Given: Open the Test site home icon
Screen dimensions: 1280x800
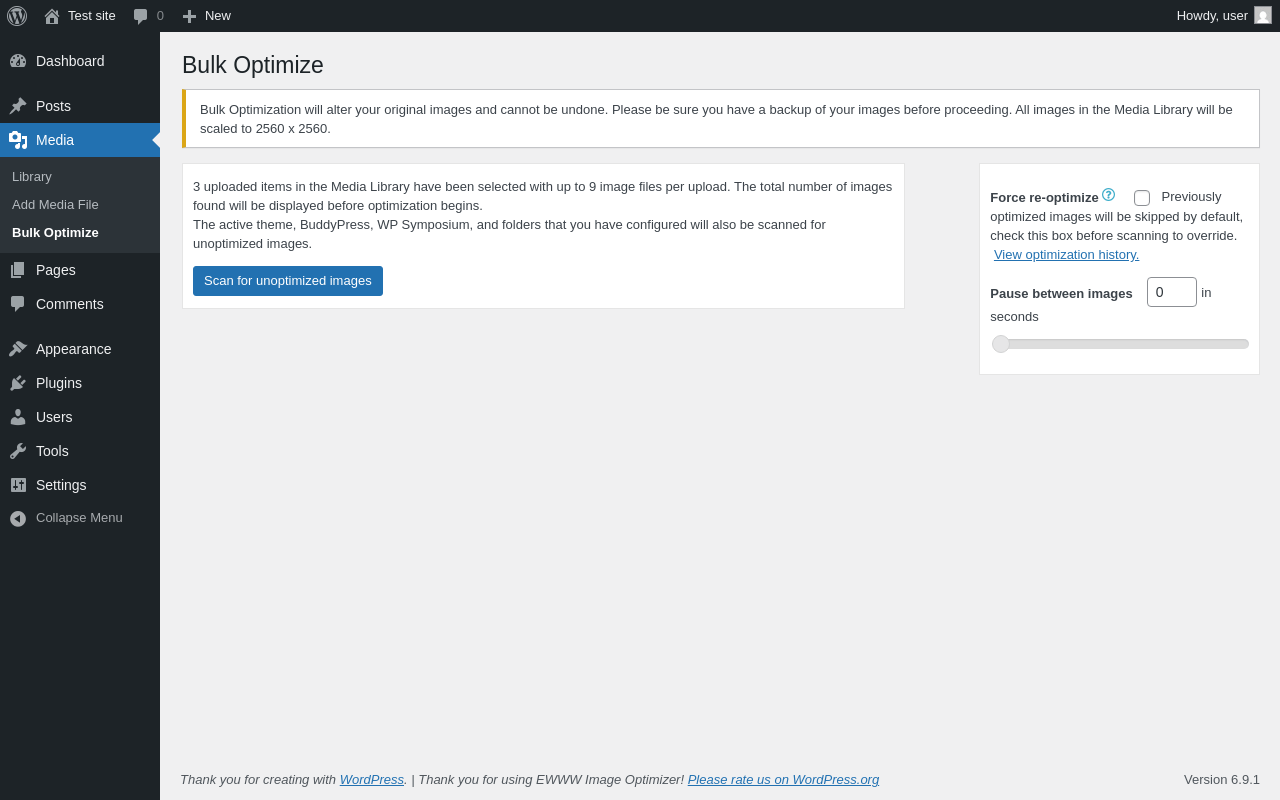Looking at the screenshot, I should 52,16.
